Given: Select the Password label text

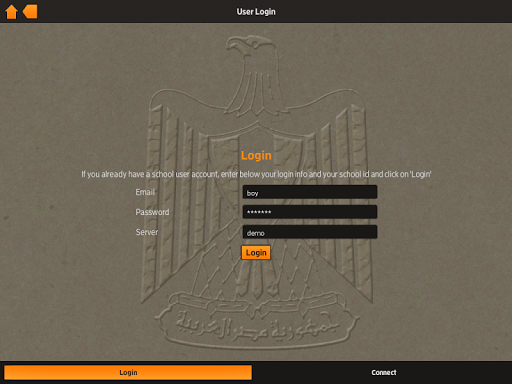Looking at the screenshot, I should click(x=152, y=212).
